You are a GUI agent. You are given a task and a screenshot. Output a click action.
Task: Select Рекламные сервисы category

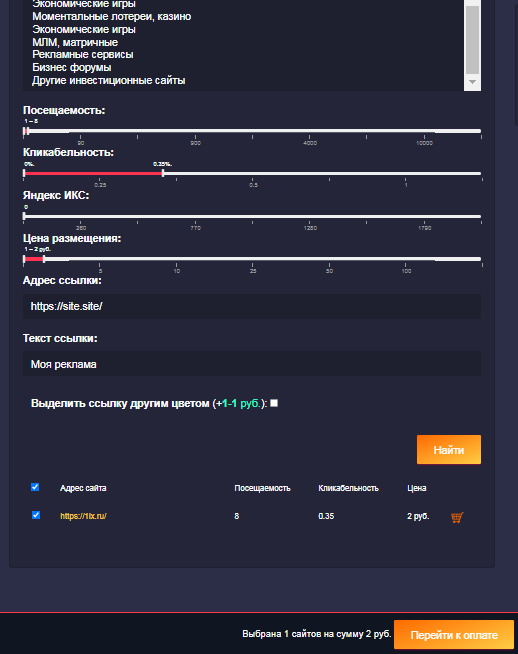[x=83, y=55]
